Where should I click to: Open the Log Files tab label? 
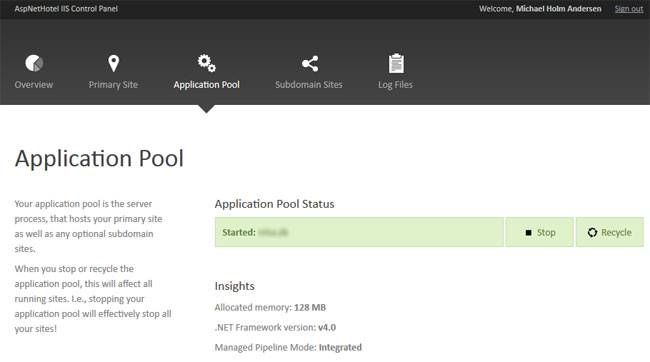click(x=395, y=85)
